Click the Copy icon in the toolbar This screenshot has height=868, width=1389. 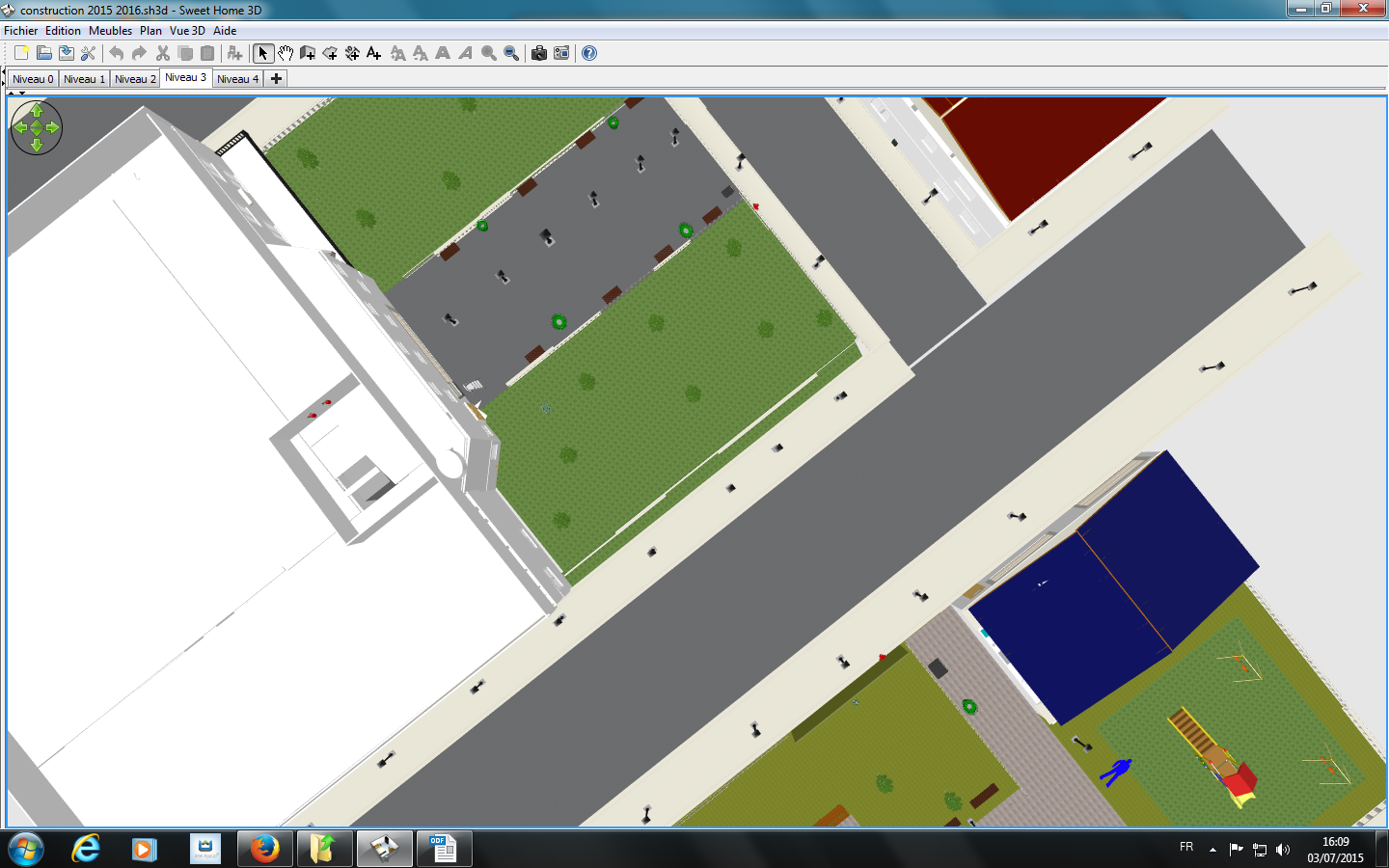[185, 53]
